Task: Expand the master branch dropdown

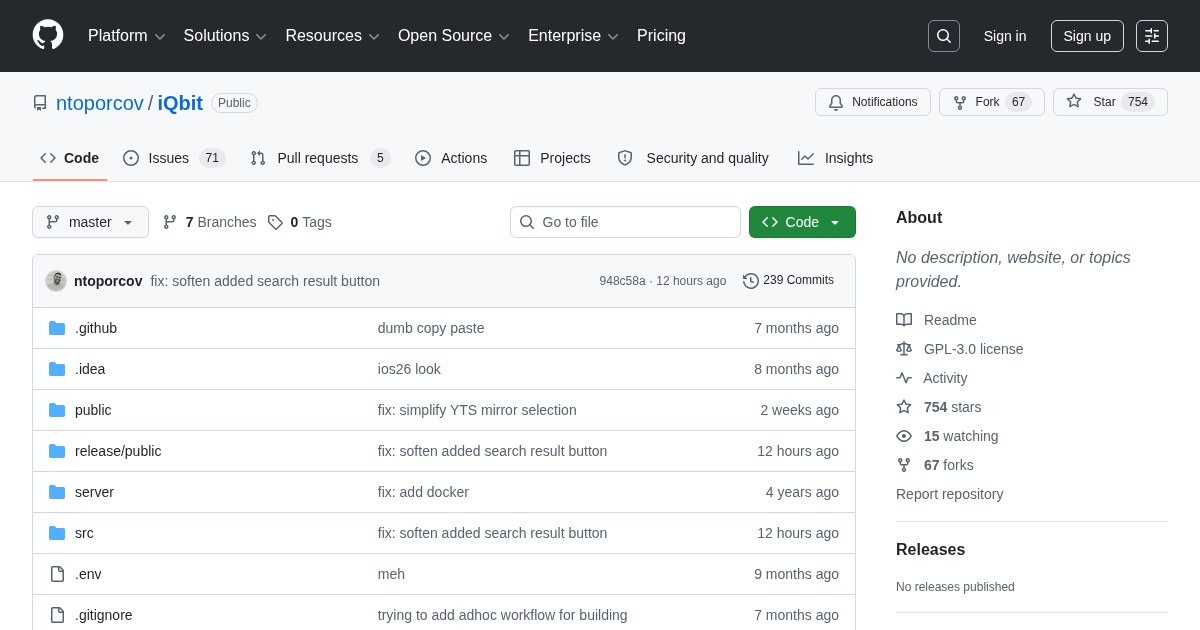Action: click(x=90, y=222)
